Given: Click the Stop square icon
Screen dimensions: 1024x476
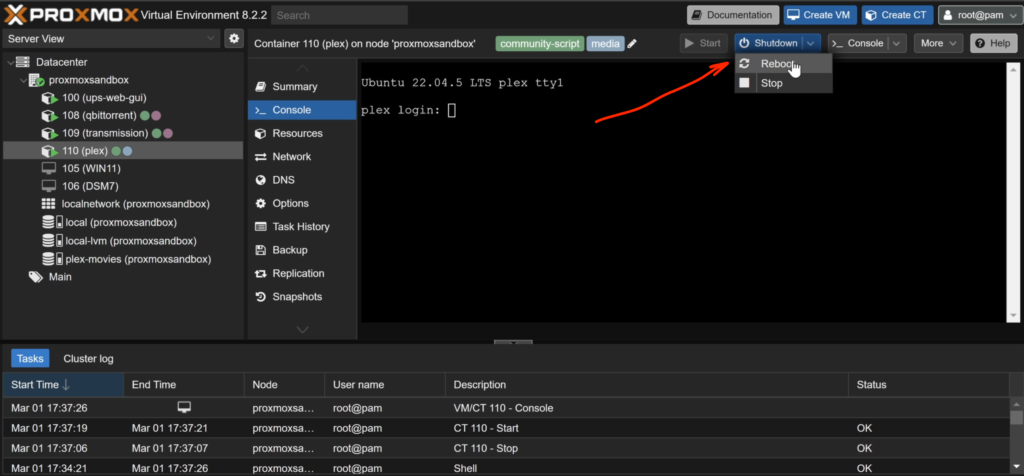Looking at the screenshot, I should pos(744,83).
